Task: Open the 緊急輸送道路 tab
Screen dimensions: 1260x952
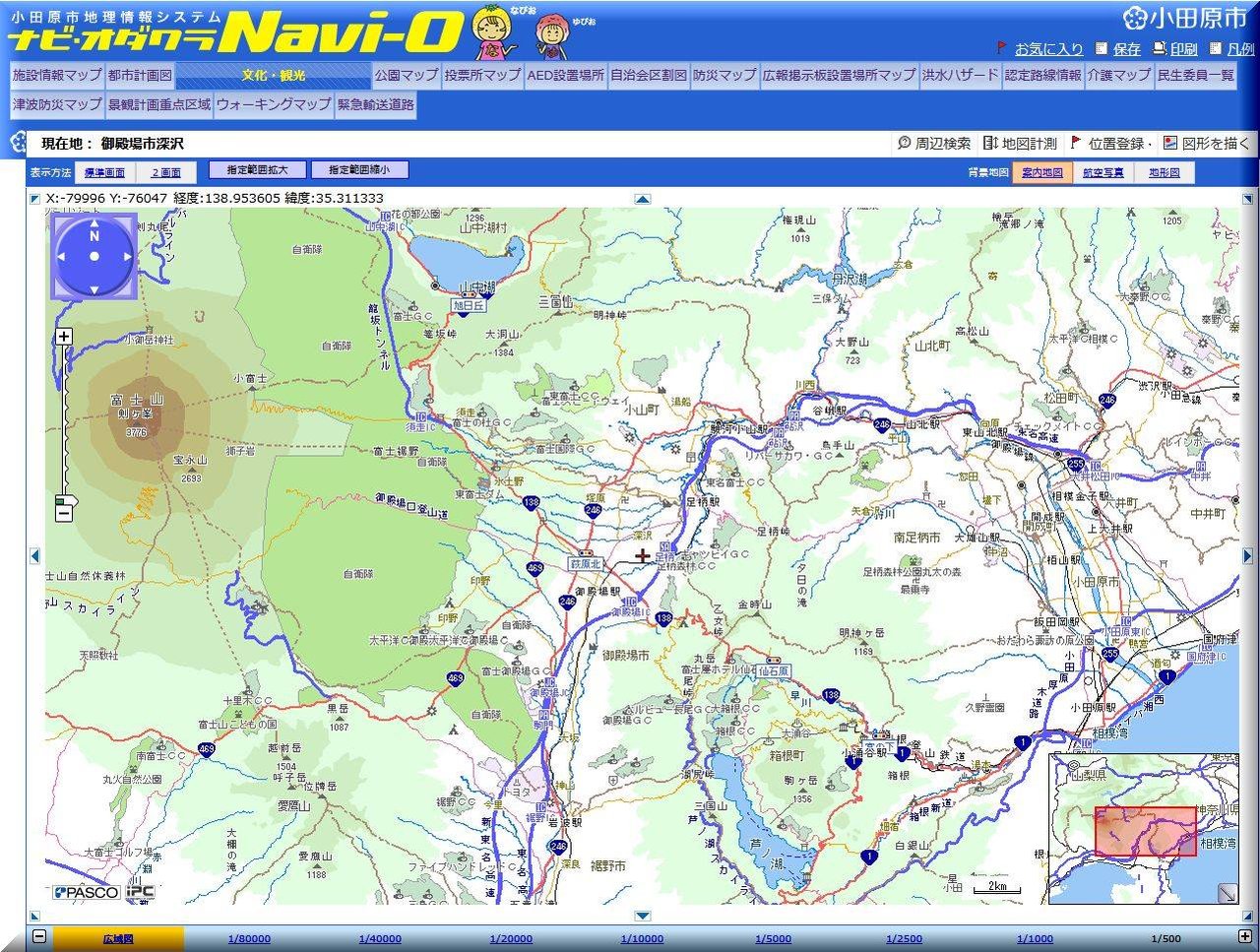Action: coord(376,104)
